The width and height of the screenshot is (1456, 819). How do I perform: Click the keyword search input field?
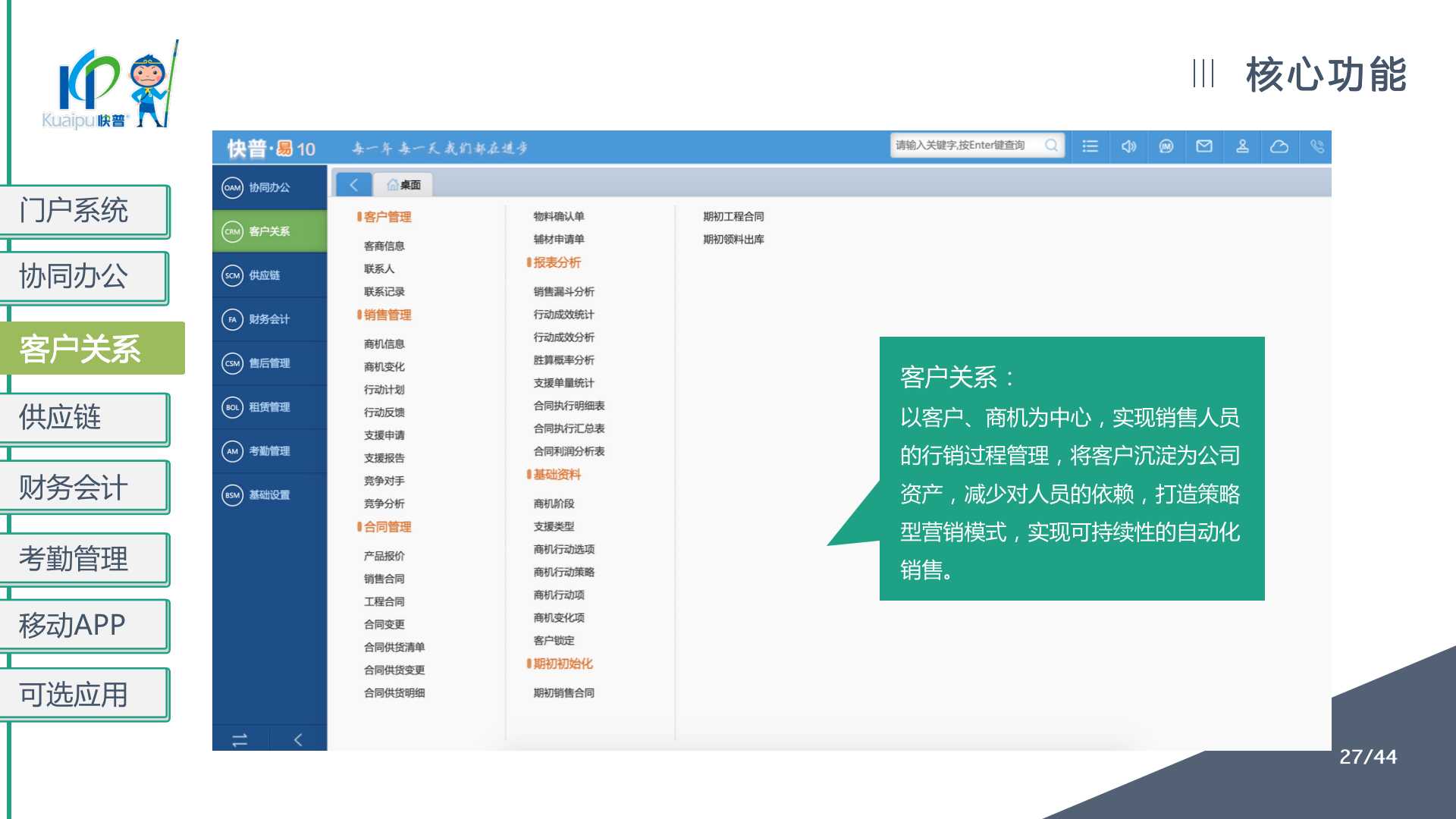(x=965, y=145)
